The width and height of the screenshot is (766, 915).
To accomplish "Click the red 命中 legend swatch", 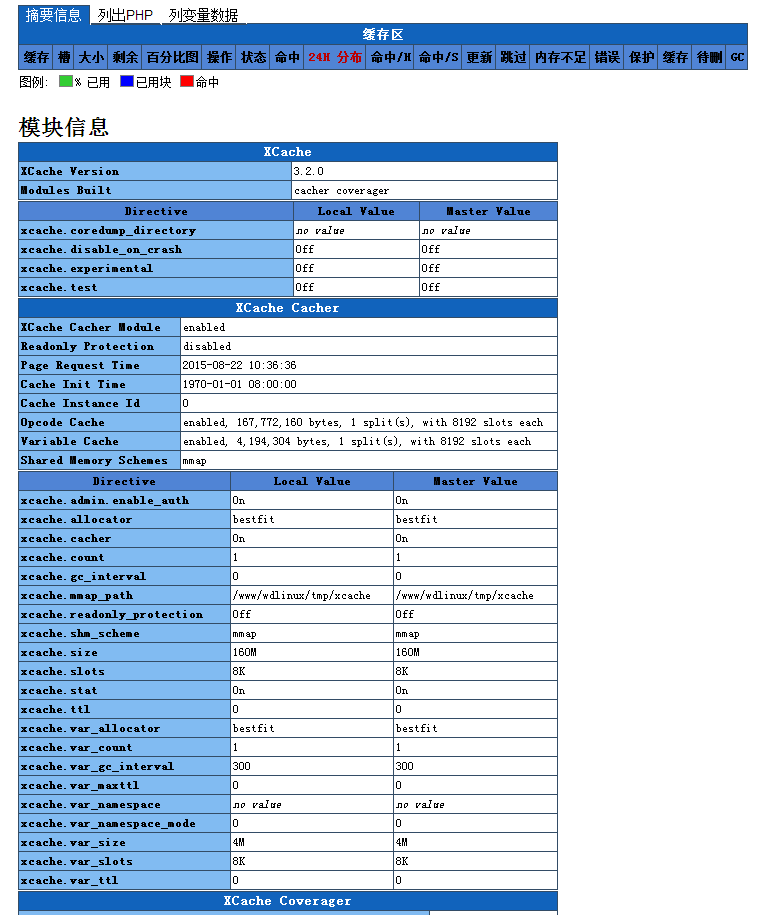I will click(187, 81).
